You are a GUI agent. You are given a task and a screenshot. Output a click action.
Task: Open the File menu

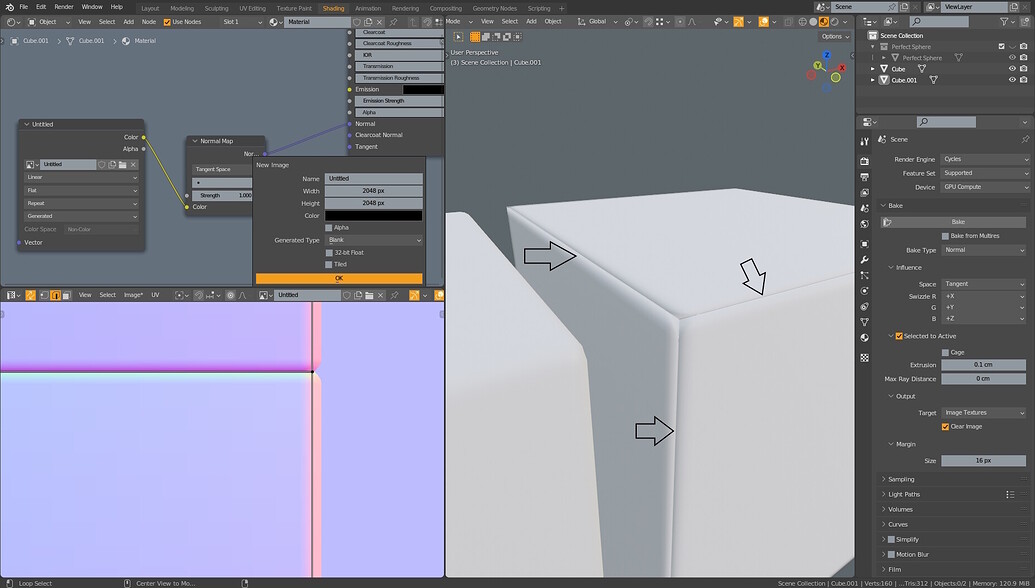click(23, 7)
